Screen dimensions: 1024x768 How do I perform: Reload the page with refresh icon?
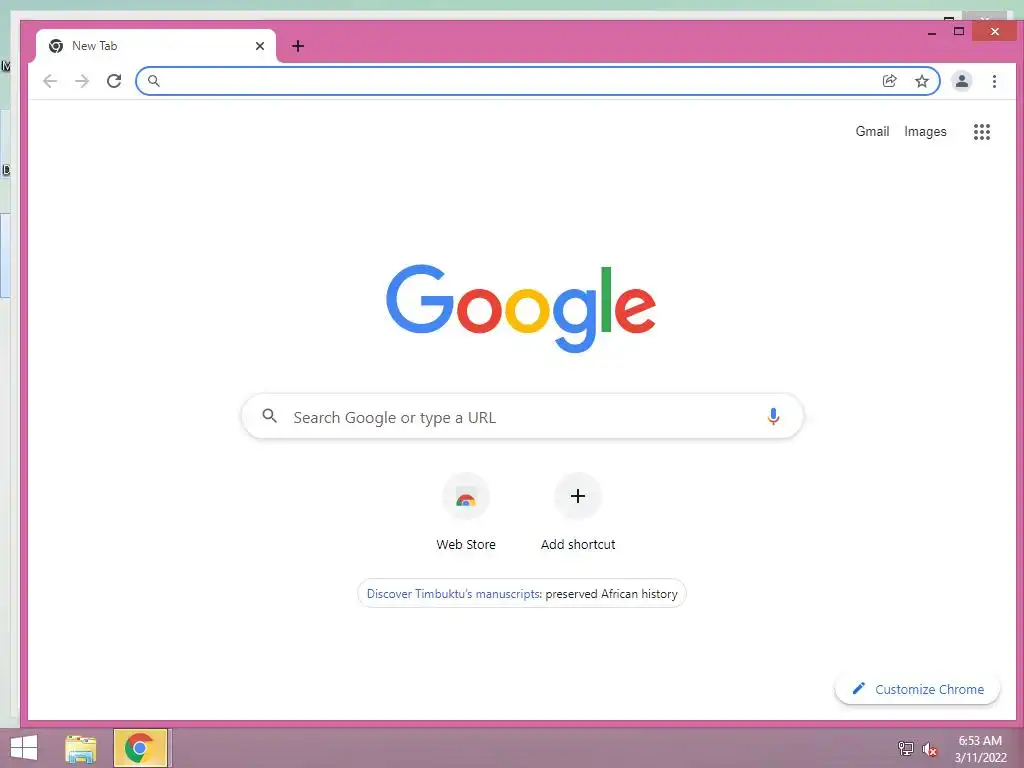(114, 81)
